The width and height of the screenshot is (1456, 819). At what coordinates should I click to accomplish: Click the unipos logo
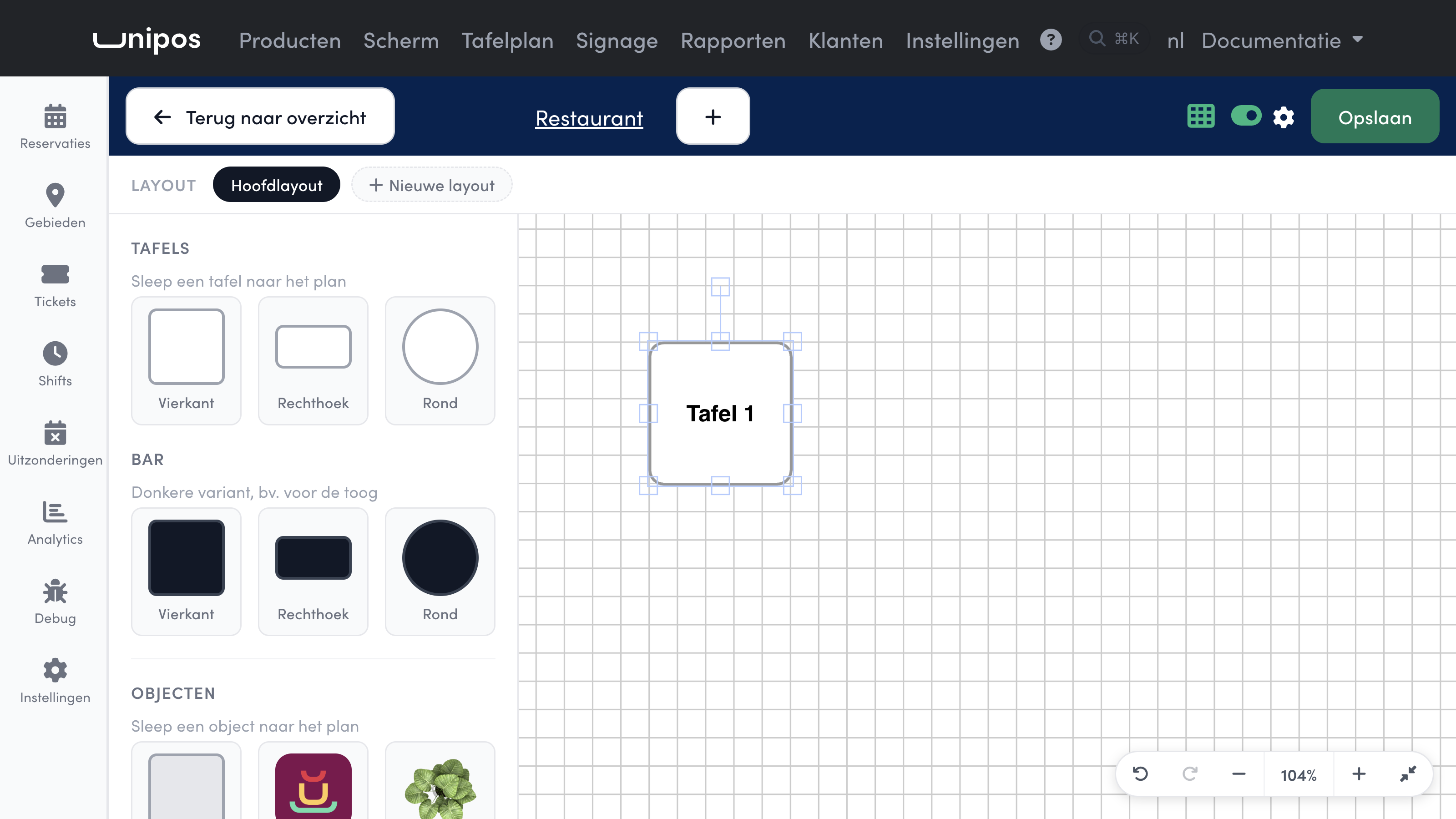pyautogui.click(x=147, y=40)
